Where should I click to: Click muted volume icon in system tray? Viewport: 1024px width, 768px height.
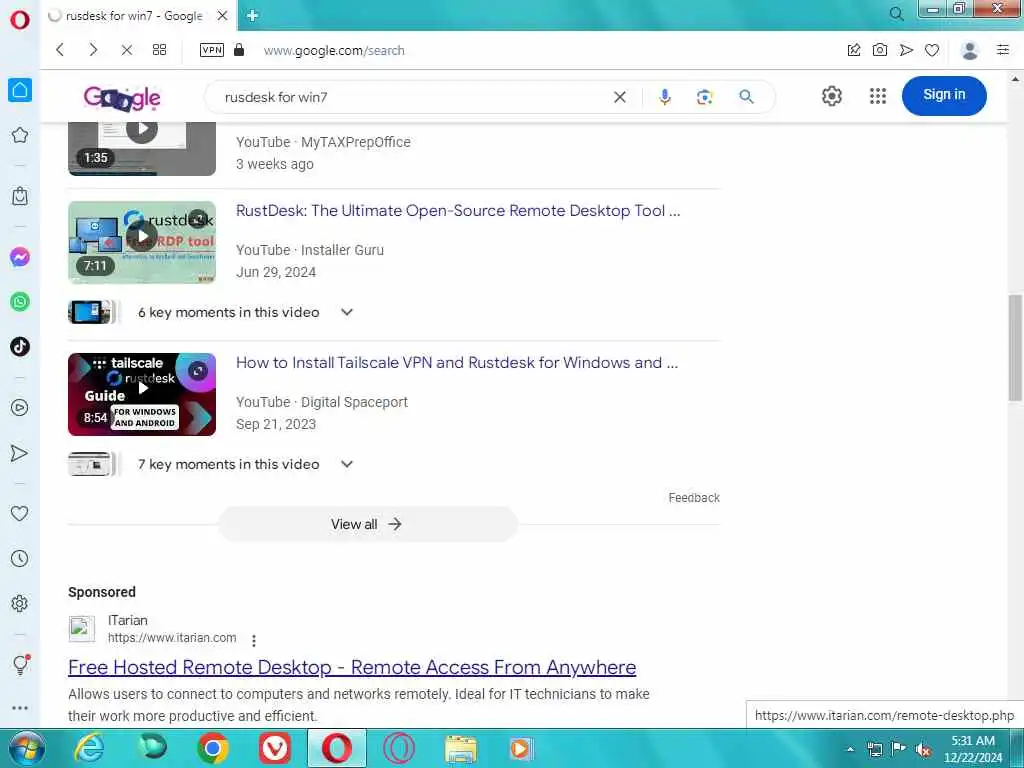[x=922, y=750]
